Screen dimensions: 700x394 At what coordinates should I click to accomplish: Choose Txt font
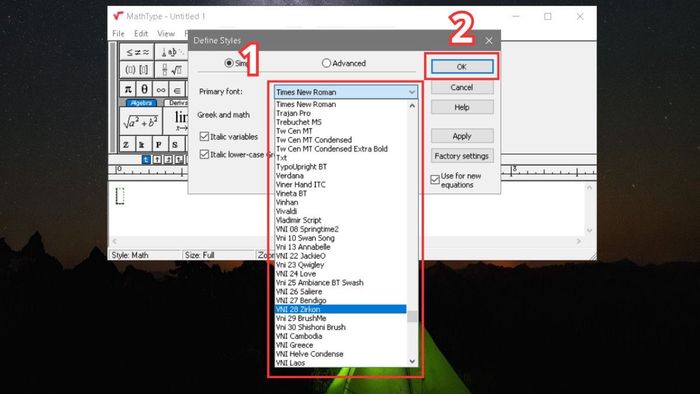click(341, 158)
